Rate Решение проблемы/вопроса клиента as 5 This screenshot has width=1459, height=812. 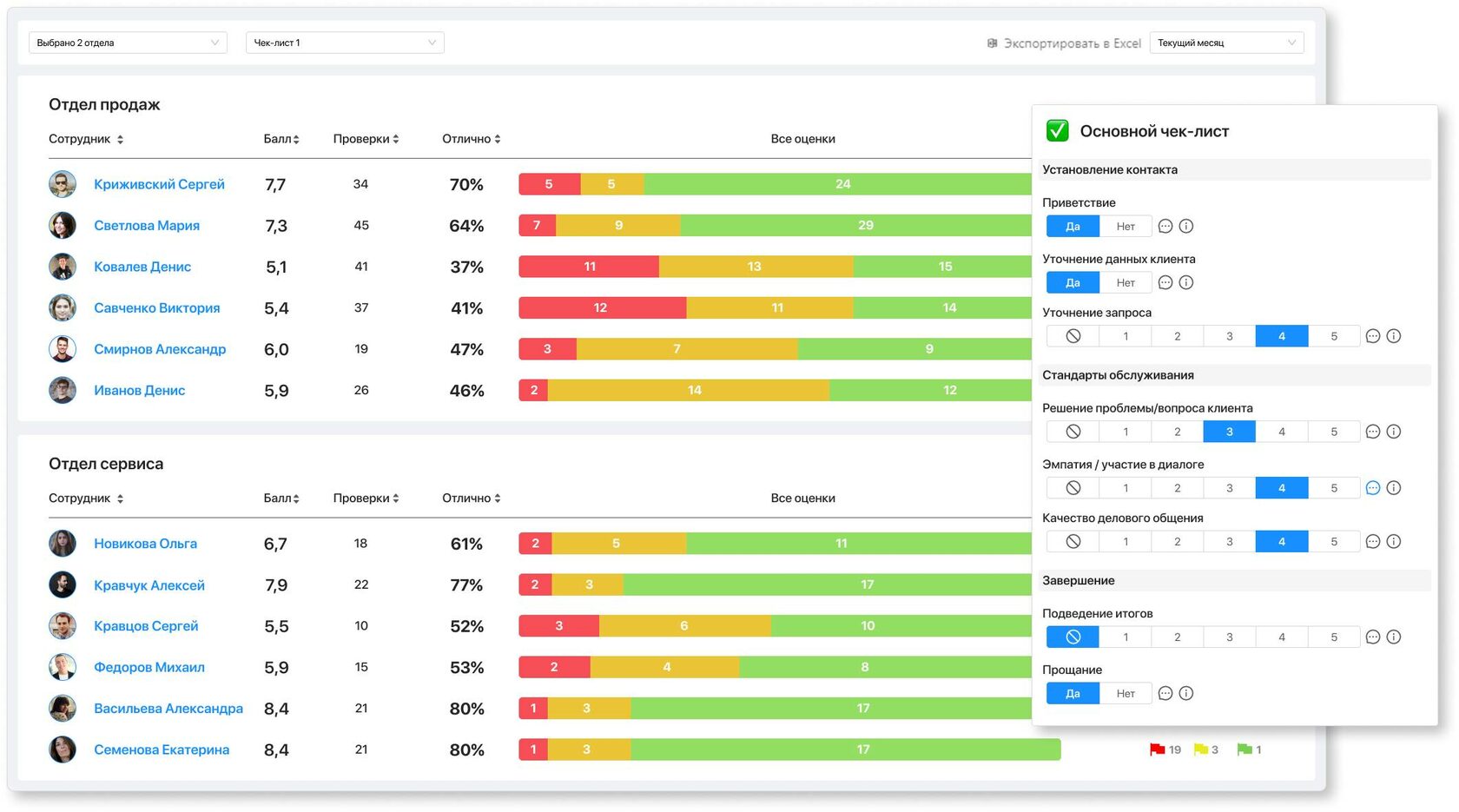[1334, 432]
